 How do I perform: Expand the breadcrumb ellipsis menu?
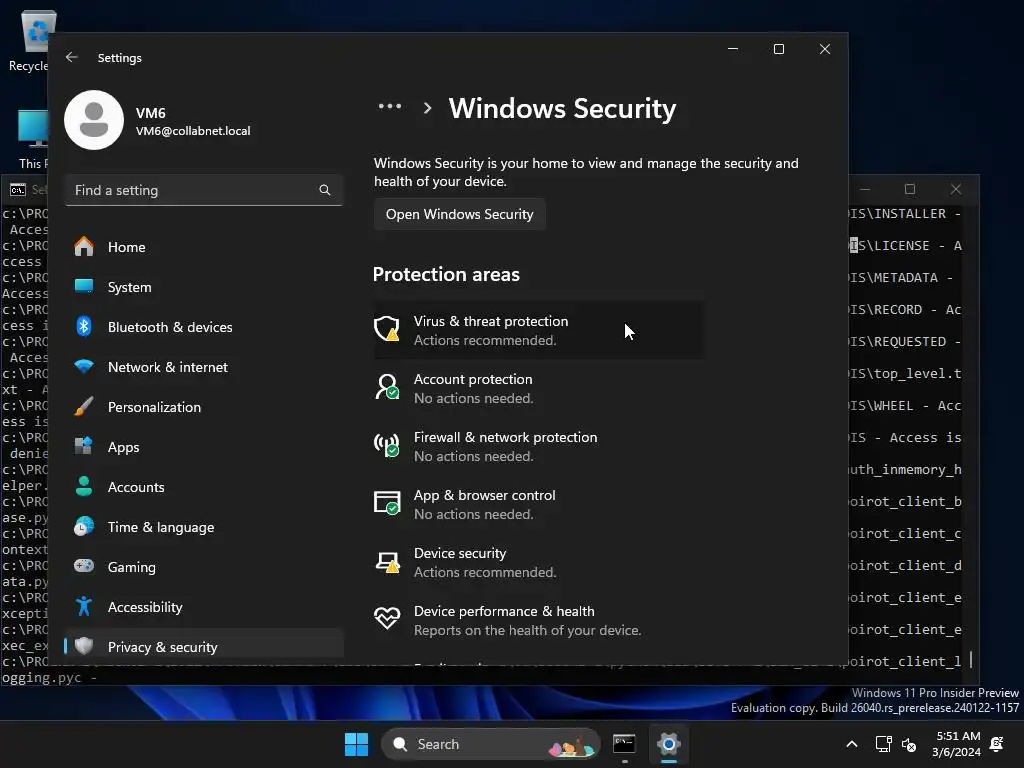390,107
